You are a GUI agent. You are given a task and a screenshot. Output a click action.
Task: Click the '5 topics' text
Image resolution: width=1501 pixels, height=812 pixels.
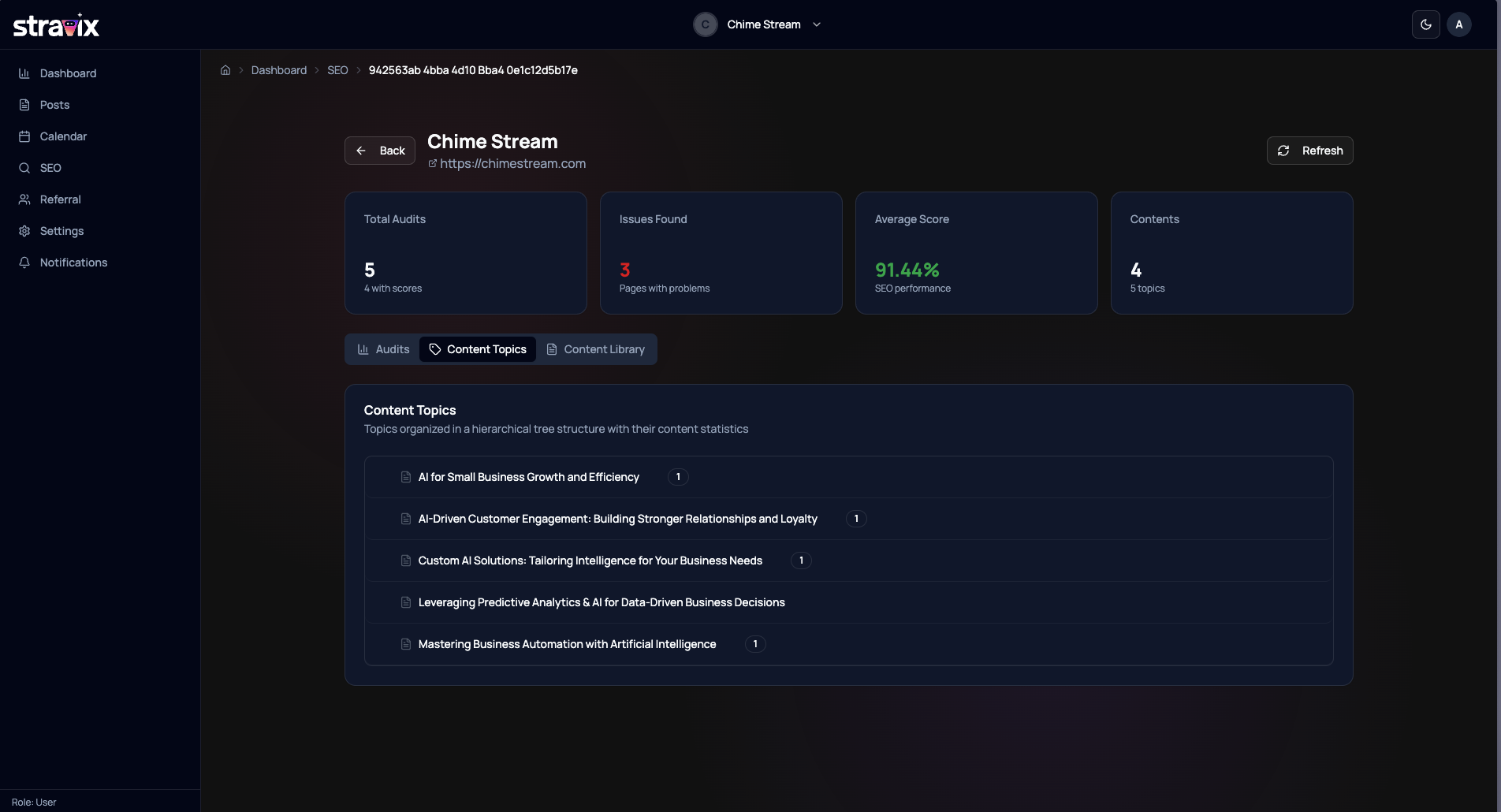[x=1147, y=289]
